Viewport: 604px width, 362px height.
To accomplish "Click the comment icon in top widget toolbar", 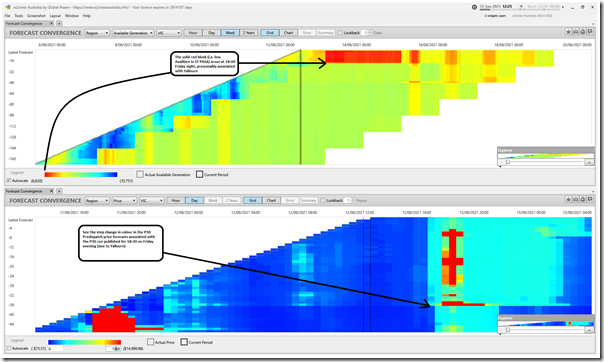I will tap(590, 32).
